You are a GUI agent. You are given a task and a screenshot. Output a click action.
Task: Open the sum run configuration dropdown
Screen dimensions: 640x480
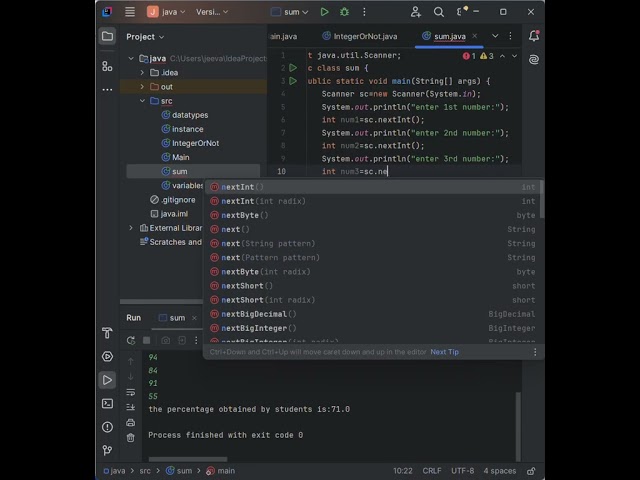click(290, 12)
